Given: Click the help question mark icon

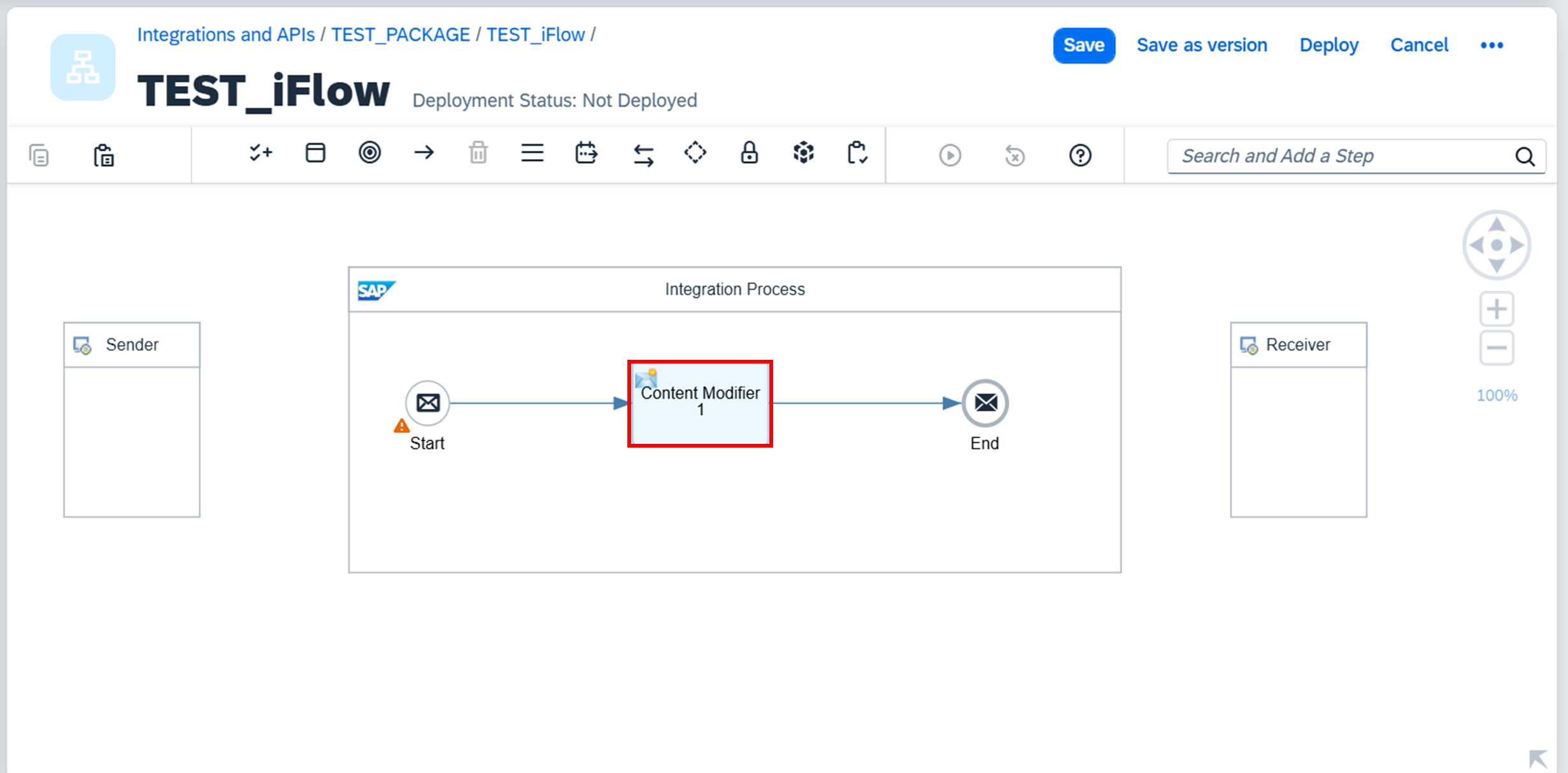Looking at the screenshot, I should (x=1080, y=155).
